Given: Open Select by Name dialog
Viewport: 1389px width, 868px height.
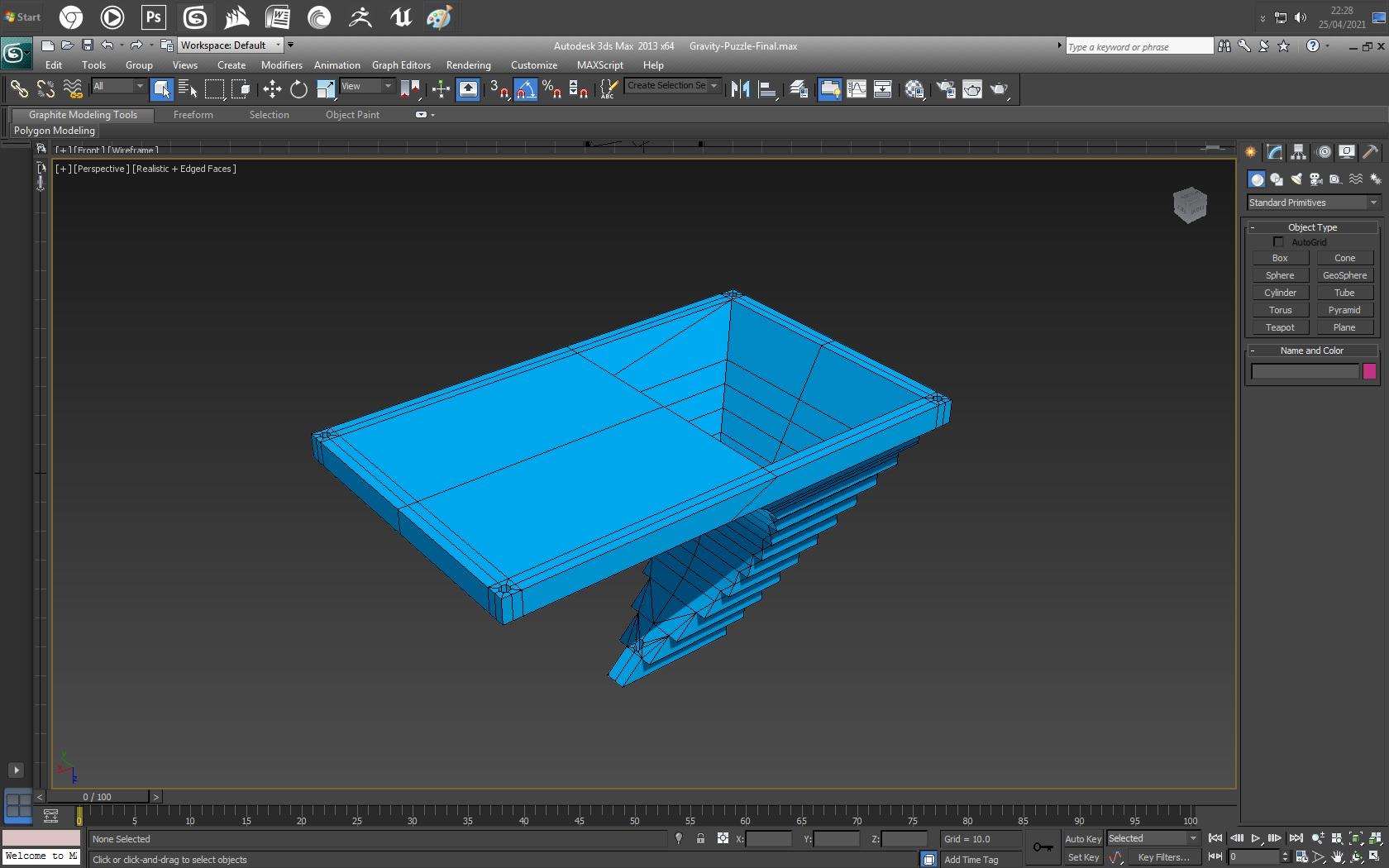Looking at the screenshot, I should coord(188,89).
